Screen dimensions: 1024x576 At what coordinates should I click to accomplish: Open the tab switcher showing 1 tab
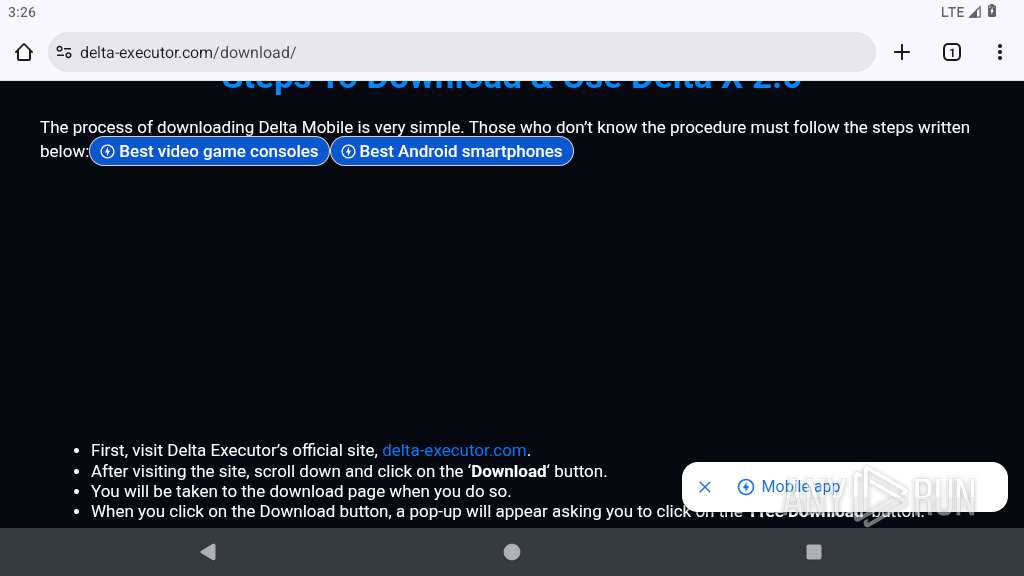[952, 52]
